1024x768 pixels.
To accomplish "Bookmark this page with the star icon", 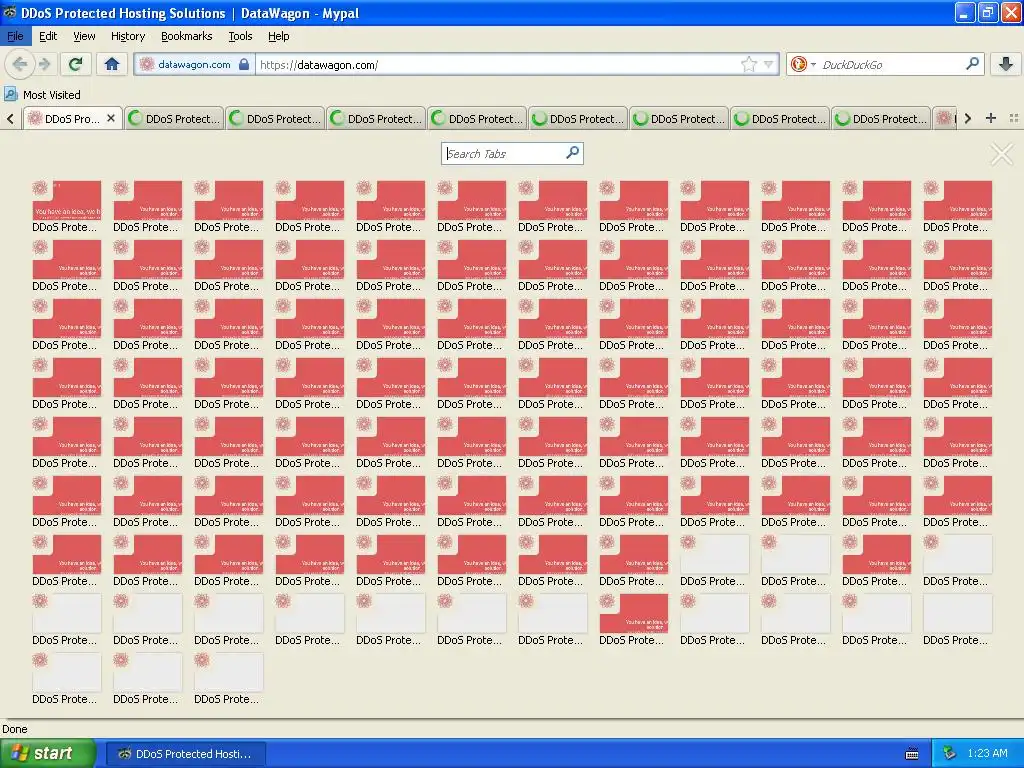I will [748, 64].
